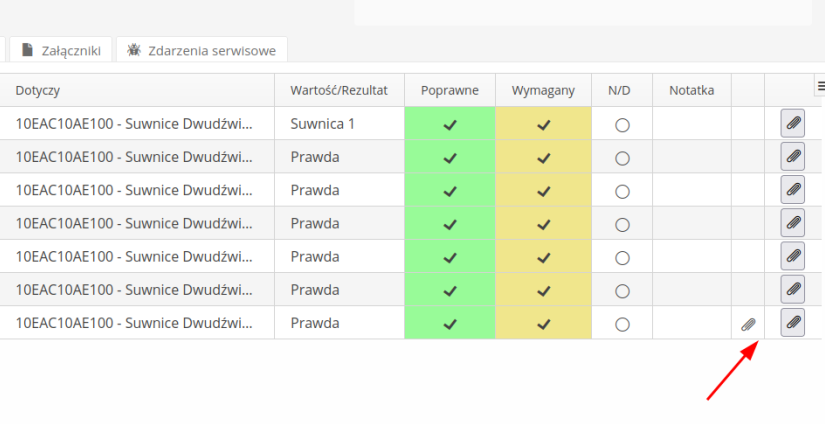Screen dimensions: 825x424
Task: Sort by the Wartość/Rezultat column header
Action: (x=339, y=91)
